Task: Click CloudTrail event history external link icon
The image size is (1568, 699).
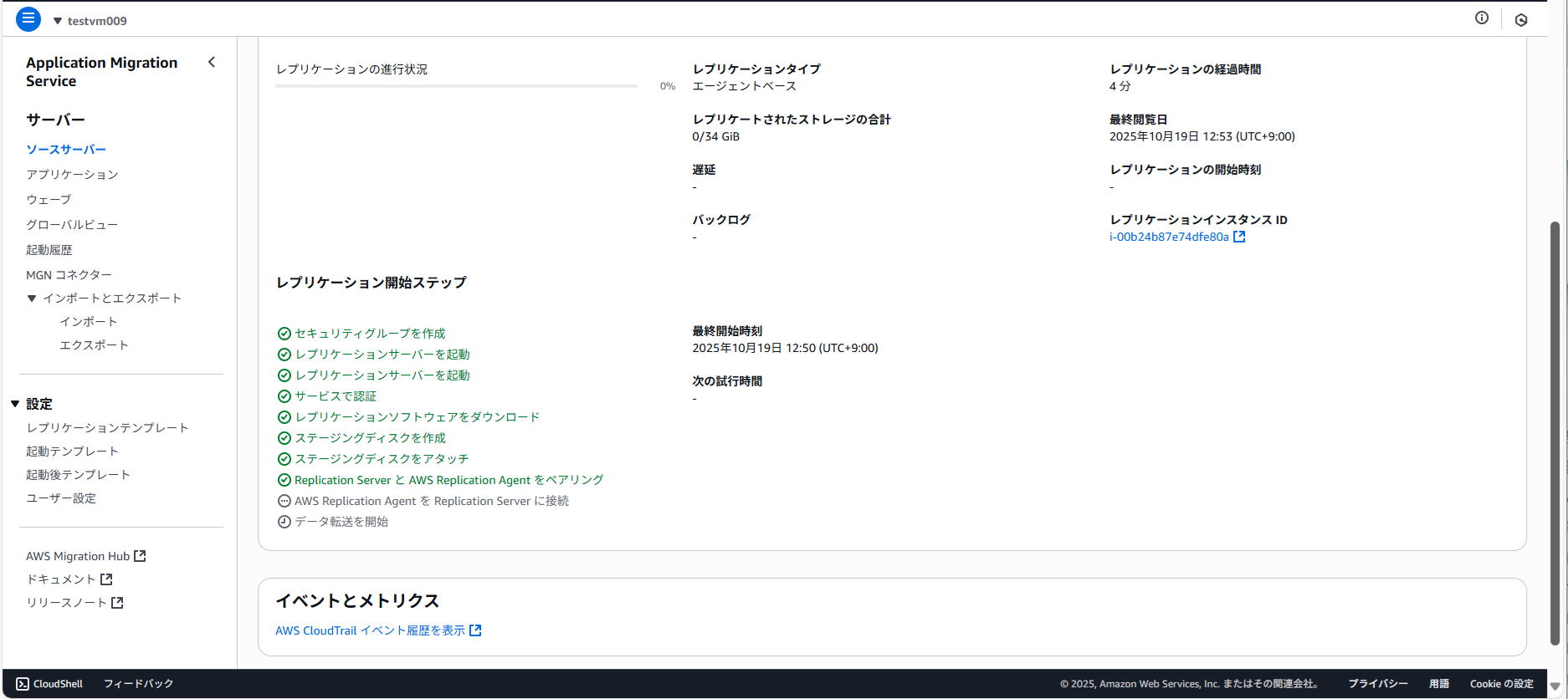Action: [x=475, y=630]
